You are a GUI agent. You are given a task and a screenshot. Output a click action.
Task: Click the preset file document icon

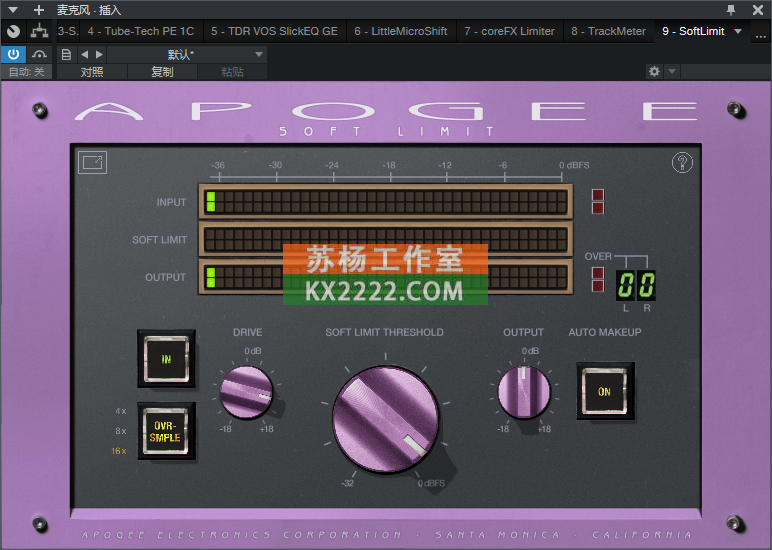pos(66,54)
